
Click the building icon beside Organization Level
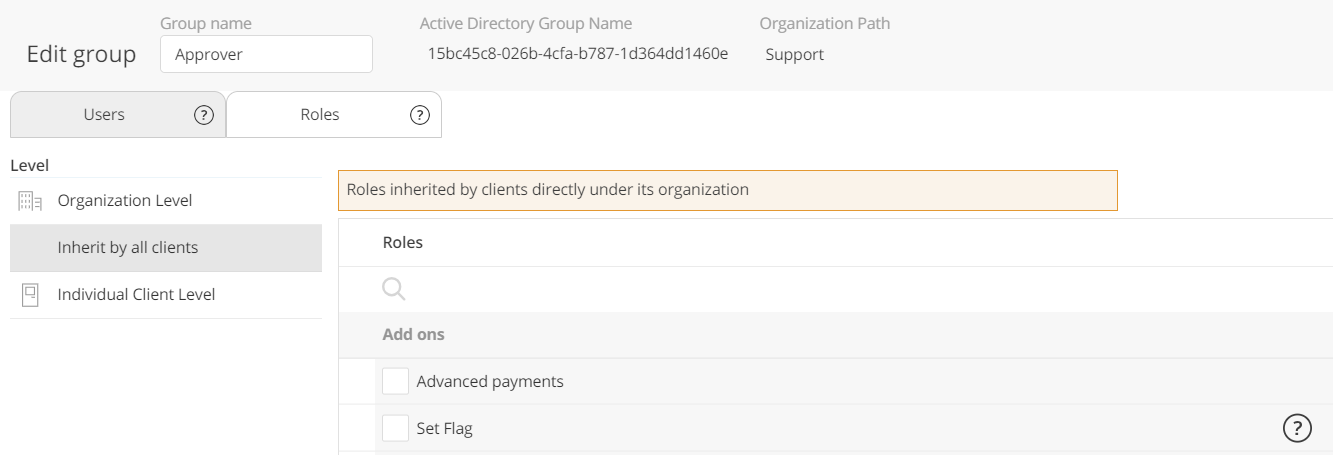30,201
